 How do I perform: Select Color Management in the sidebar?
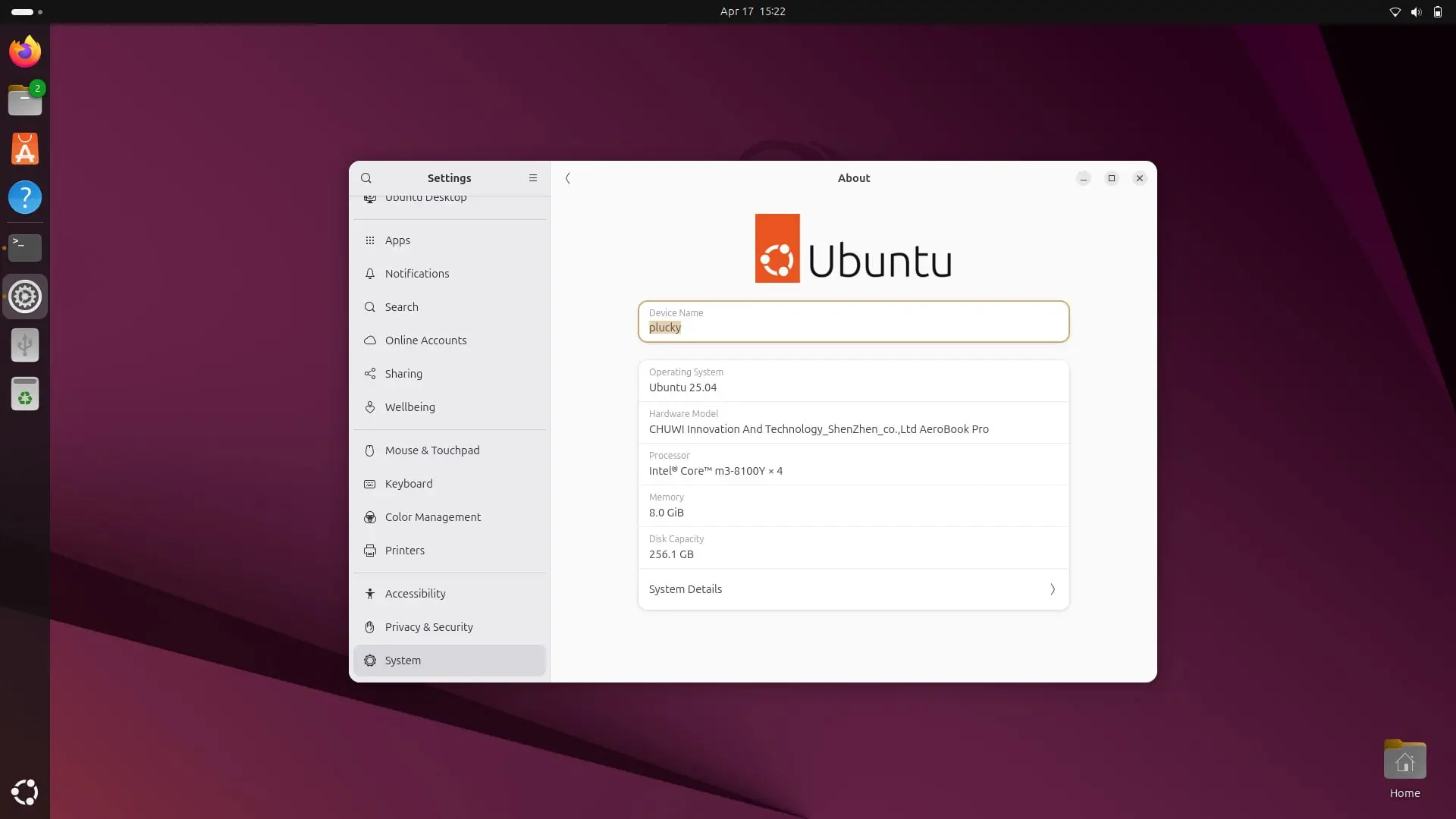tap(450, 517)
